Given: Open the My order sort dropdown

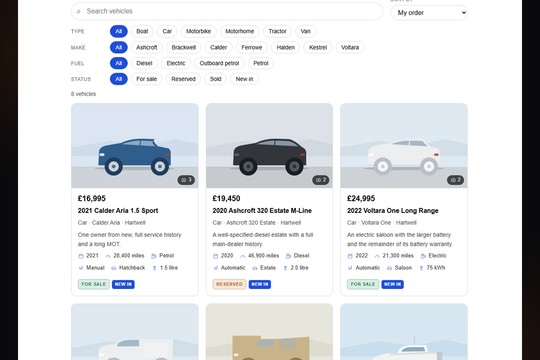Looking at the screenshot, I should pos(429,13).
